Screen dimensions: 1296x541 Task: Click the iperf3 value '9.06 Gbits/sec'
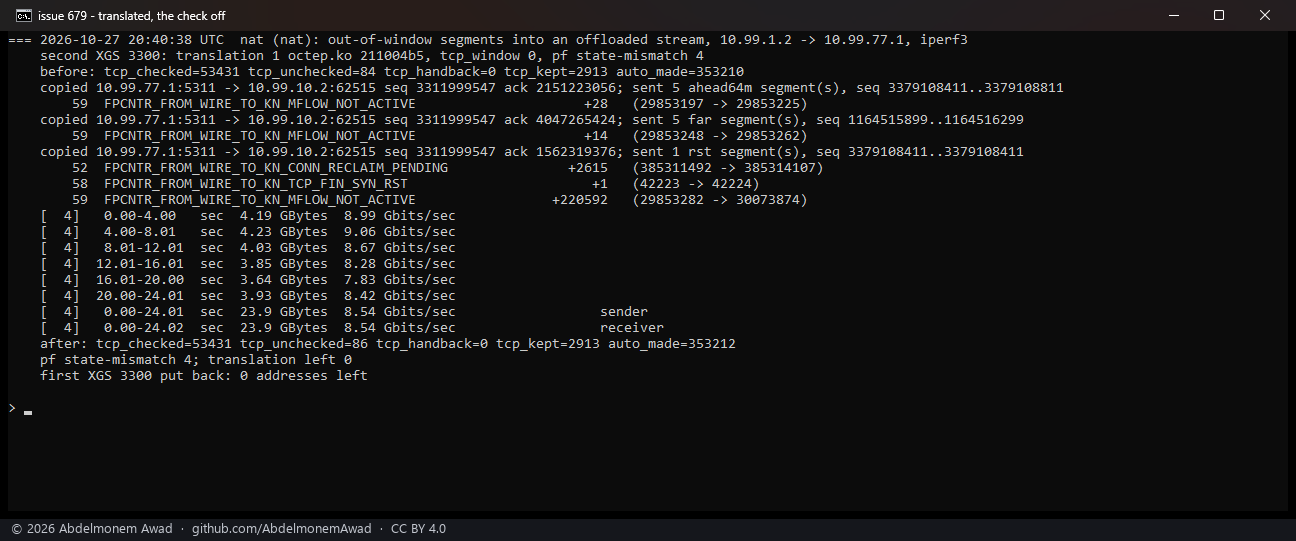400,232
